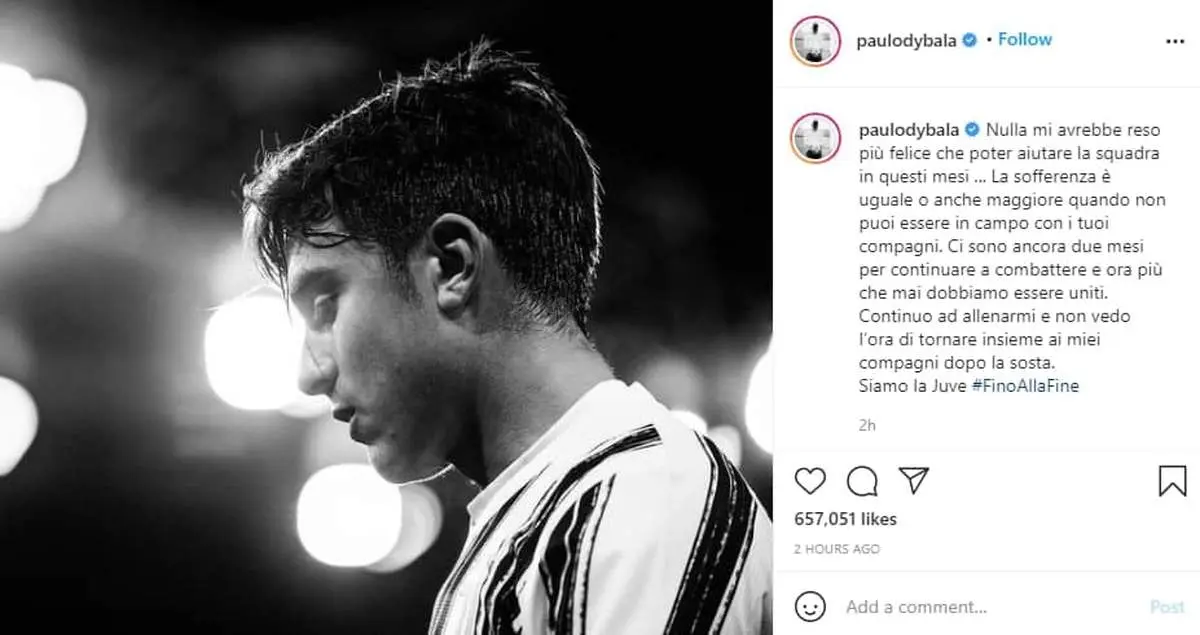Click paulodybala avatar beside caption
The width and height of the screenshot is (1200, 635).
point(817,138)
